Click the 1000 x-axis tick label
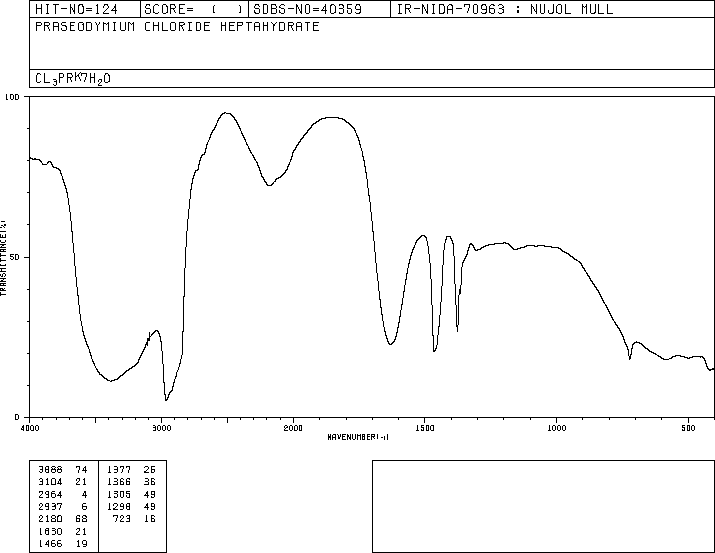The image size is (715, 553). 556,428
